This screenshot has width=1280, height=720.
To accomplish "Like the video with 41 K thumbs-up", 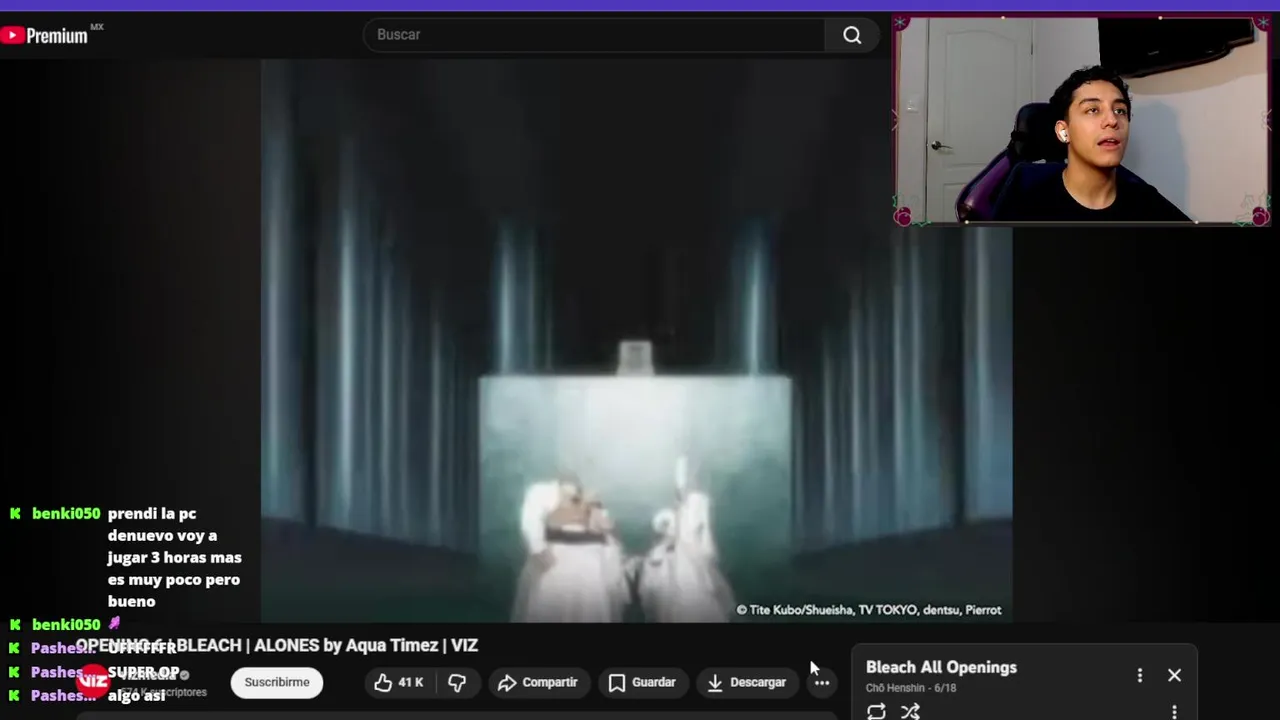I will [399, 682].
